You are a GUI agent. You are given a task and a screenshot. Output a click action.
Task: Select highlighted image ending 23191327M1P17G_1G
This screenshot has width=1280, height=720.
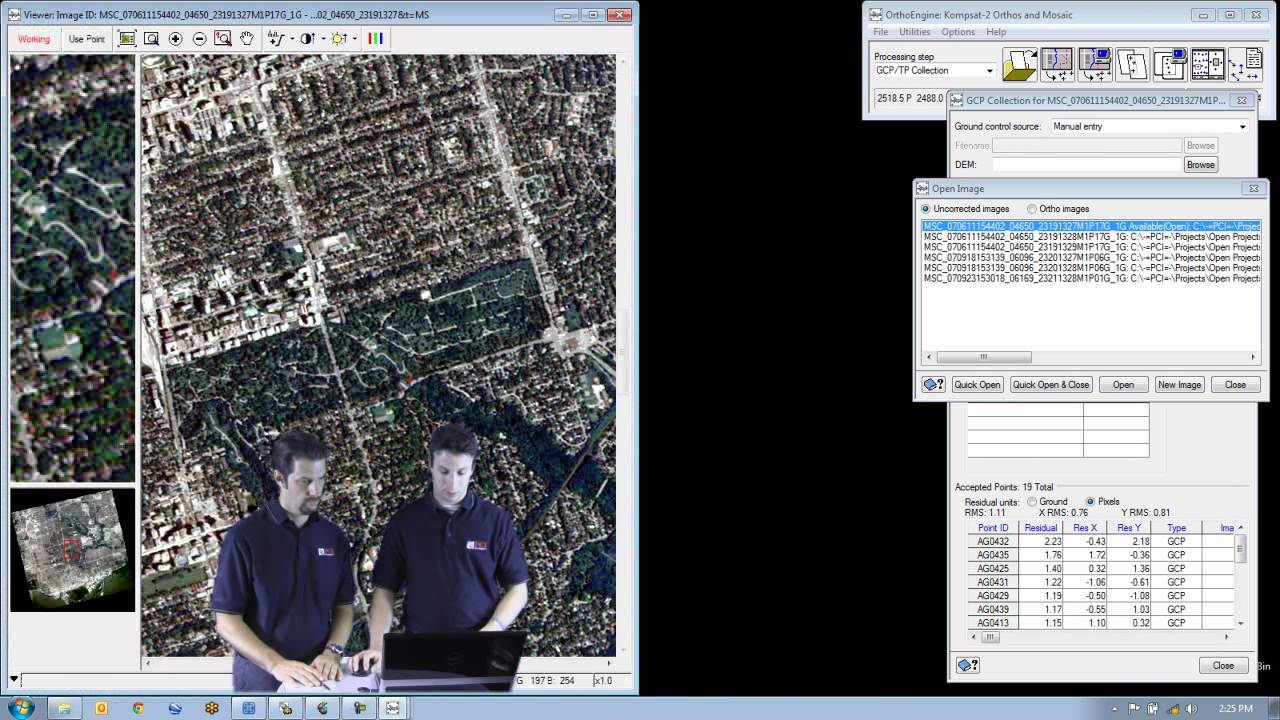(x=1091, y=226)
